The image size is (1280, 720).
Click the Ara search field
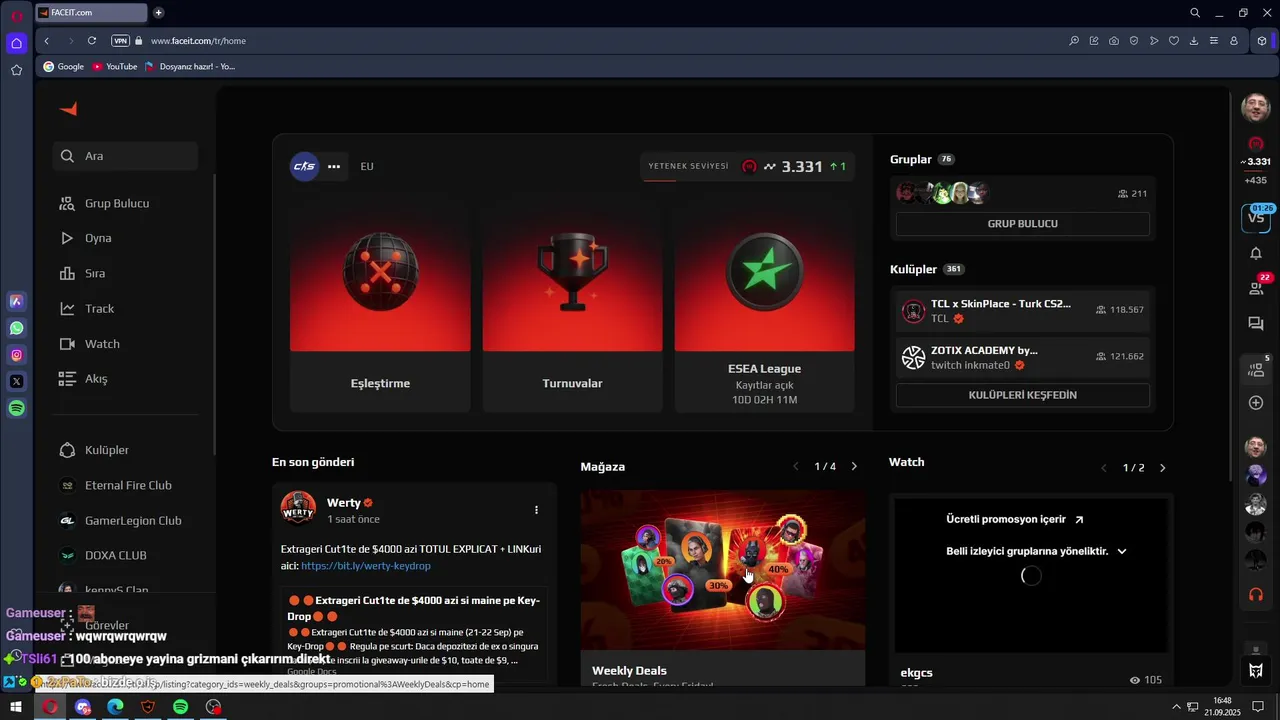(x=126, y=156)
